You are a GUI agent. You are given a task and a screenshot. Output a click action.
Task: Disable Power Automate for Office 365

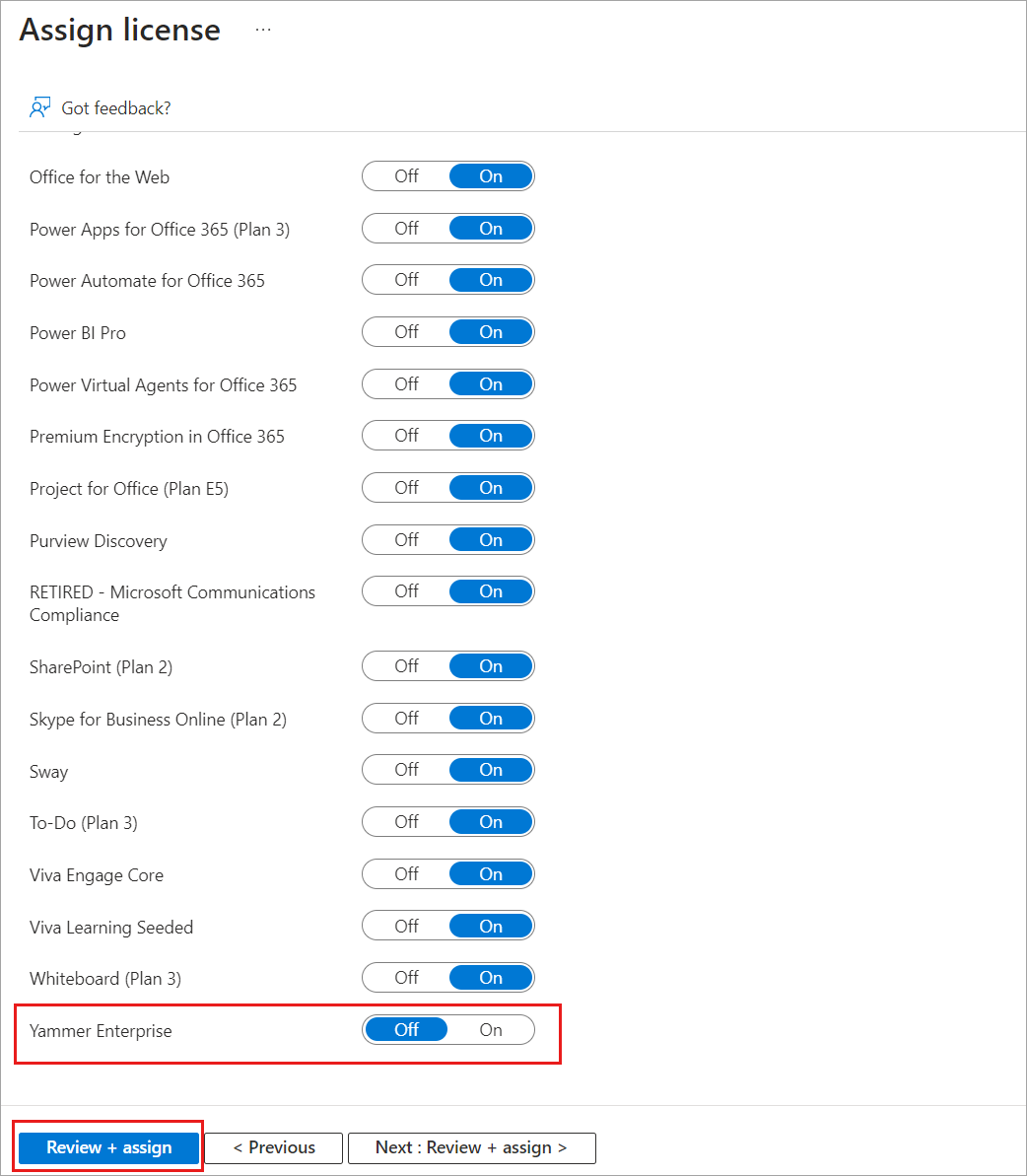(406, 280)
